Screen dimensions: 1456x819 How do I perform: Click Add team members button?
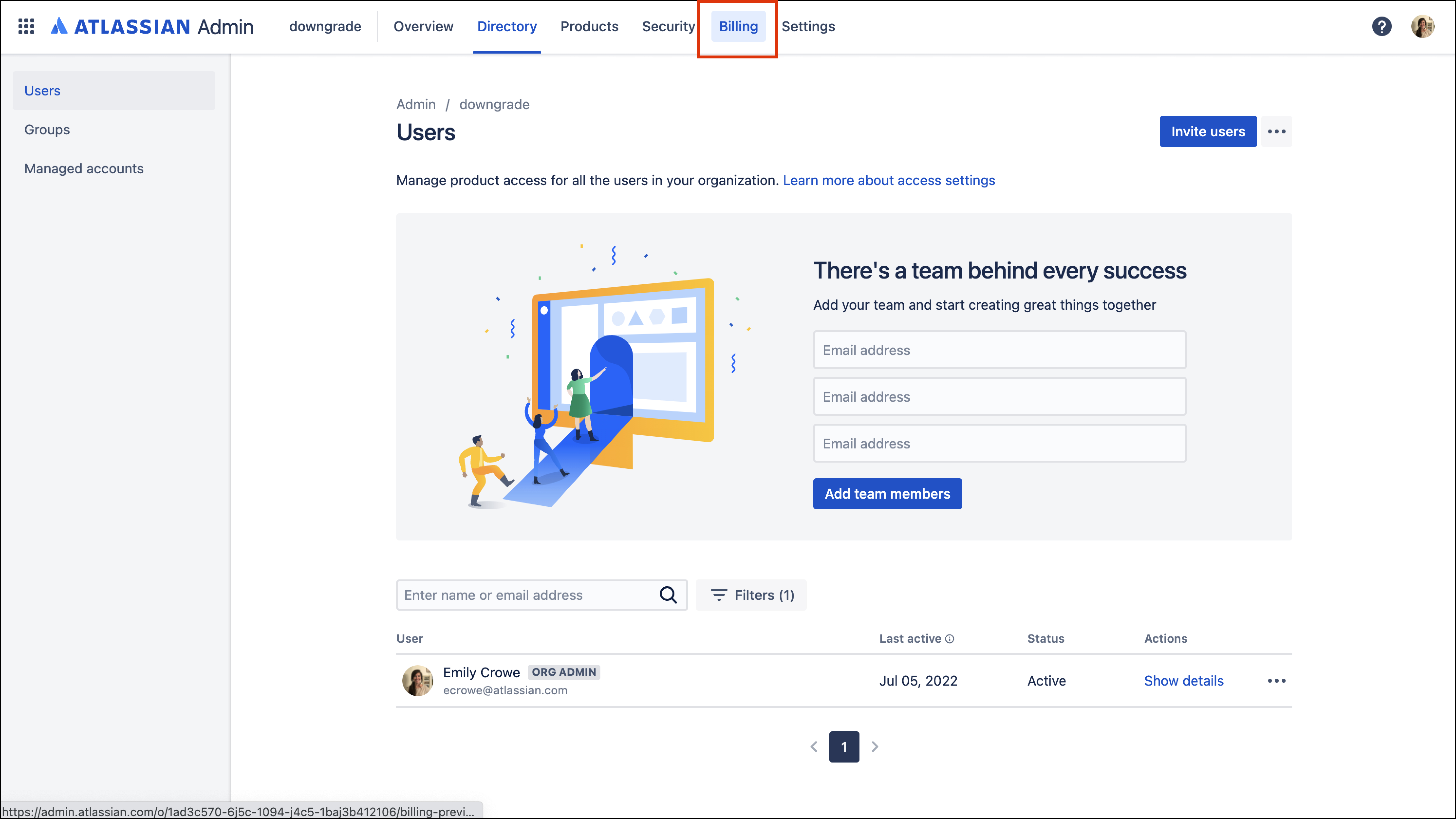click(887, 493)
